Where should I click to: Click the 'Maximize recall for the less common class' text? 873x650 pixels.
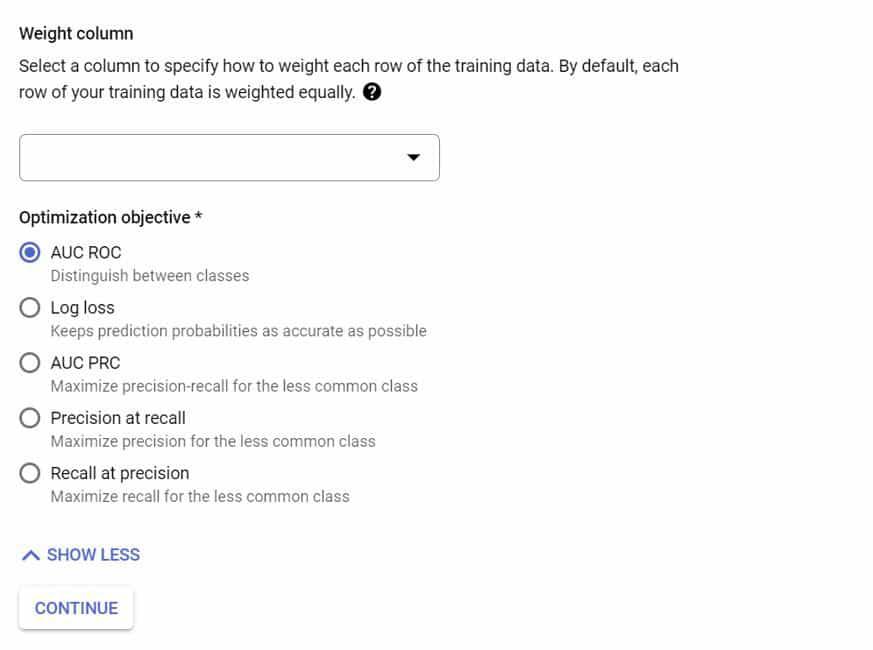[200, 496]
